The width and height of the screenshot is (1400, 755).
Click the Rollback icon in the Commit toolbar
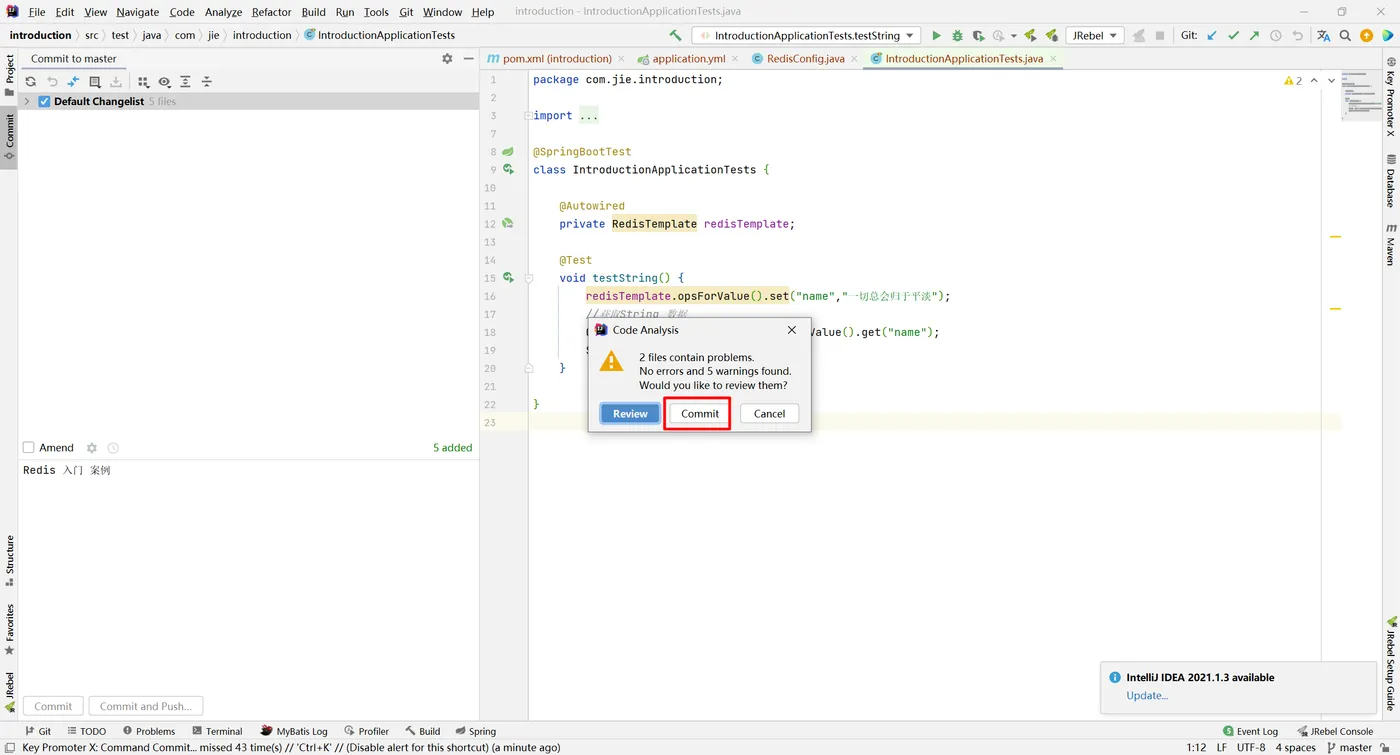[x=52, y=82]
